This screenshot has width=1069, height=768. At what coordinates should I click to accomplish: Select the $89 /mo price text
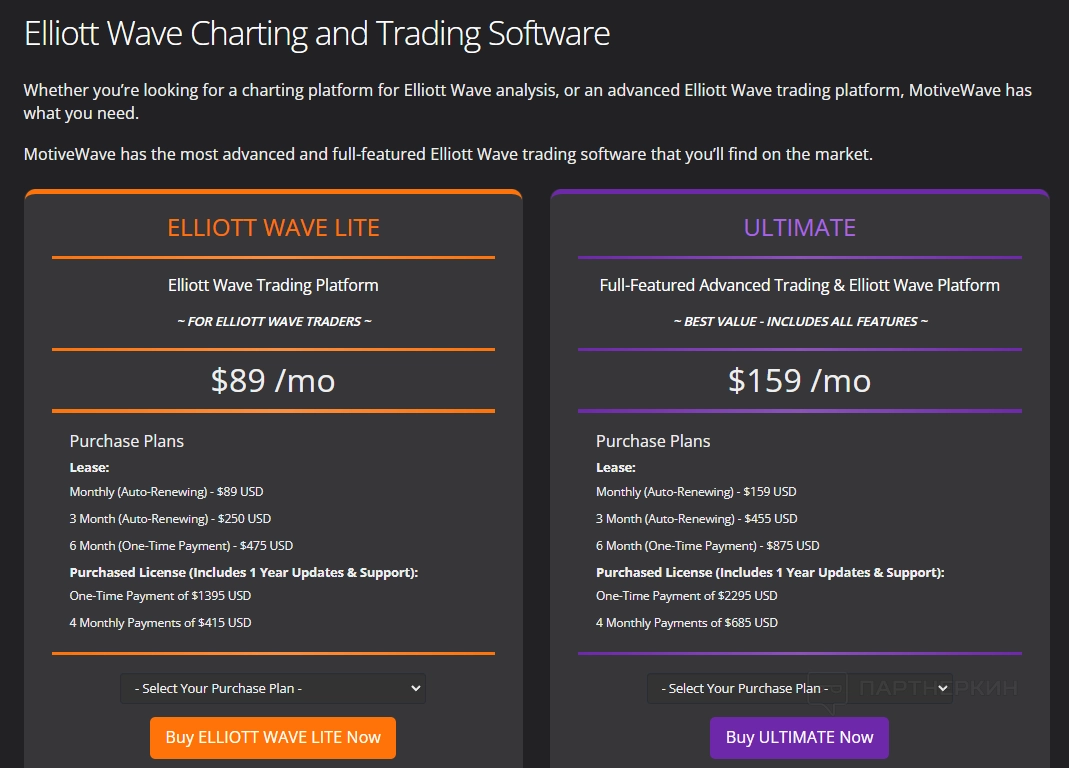click(x=273, y=380)
